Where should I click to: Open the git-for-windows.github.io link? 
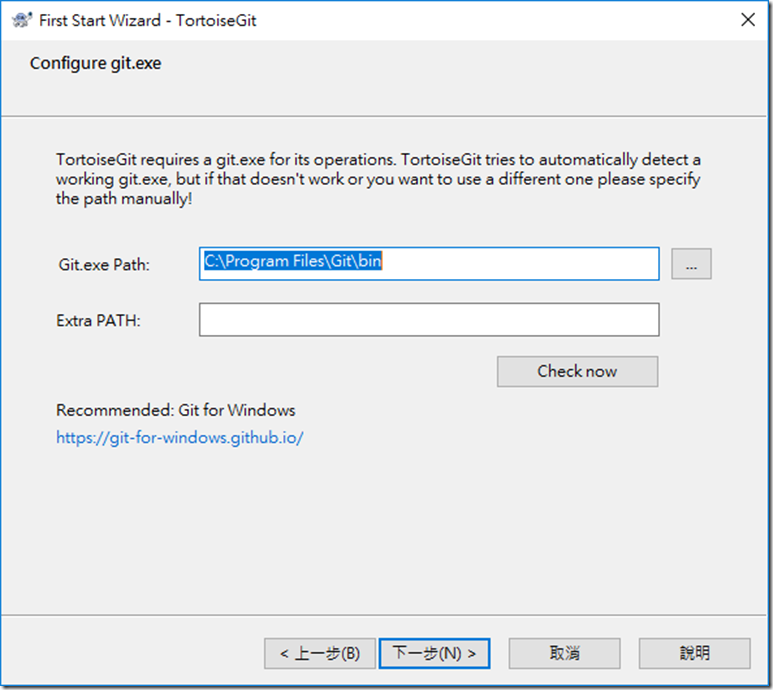[x=179, y=438]
